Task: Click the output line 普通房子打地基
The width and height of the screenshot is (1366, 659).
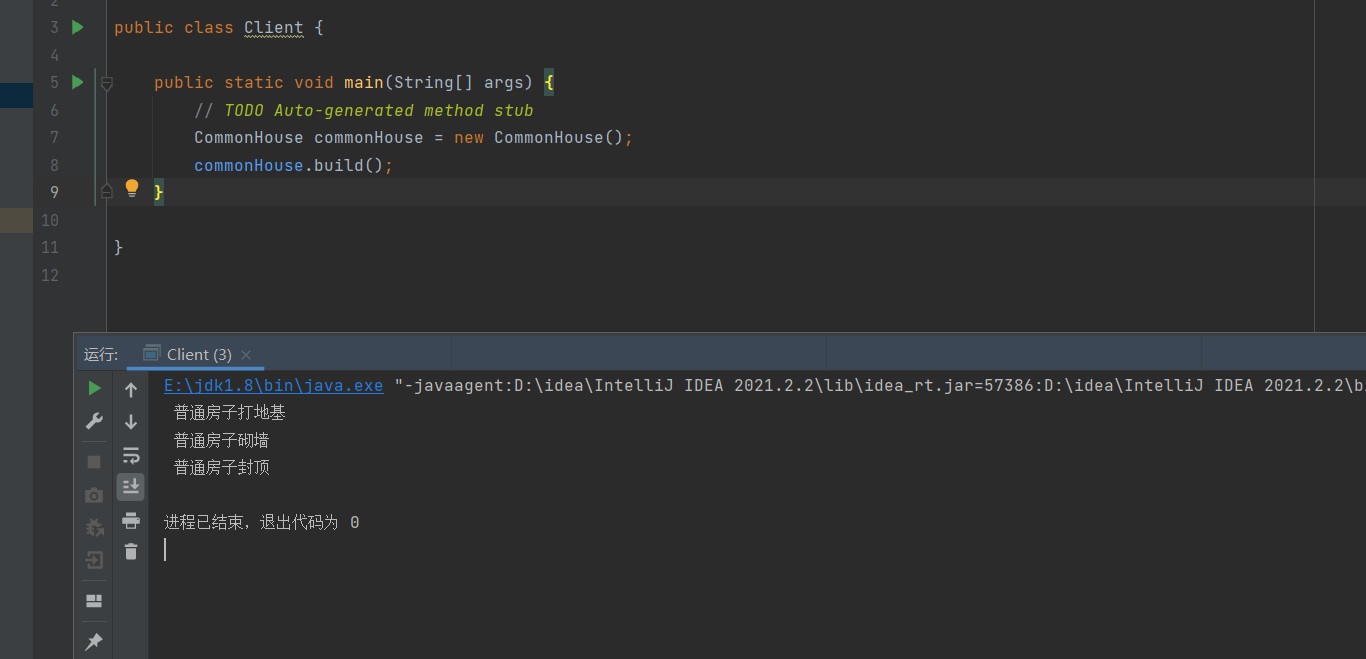Action: (x=230, y=412)
